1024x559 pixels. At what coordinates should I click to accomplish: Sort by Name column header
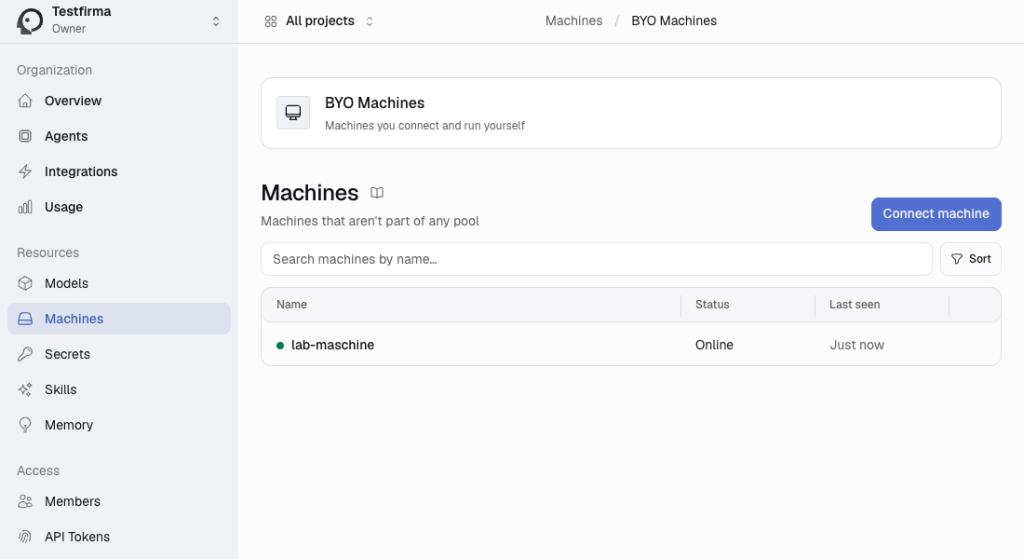pos(291,304)
